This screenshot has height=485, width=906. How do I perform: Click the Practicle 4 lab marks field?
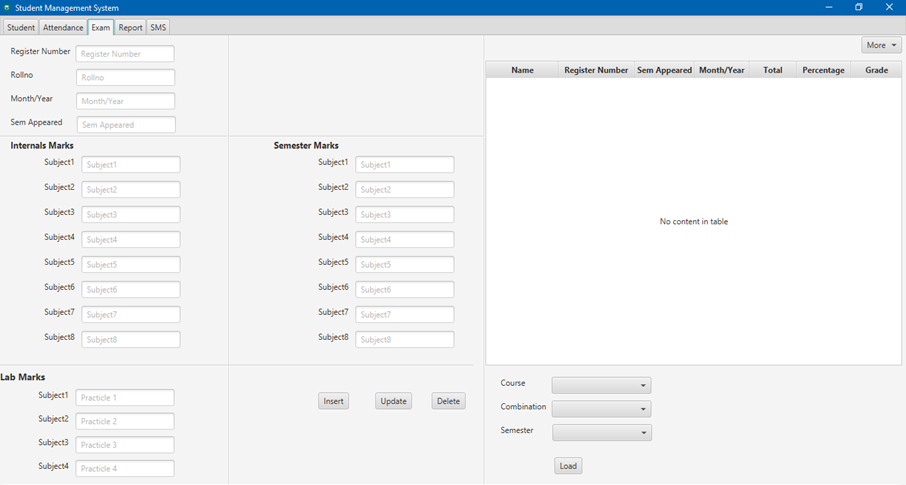[125, 469]
